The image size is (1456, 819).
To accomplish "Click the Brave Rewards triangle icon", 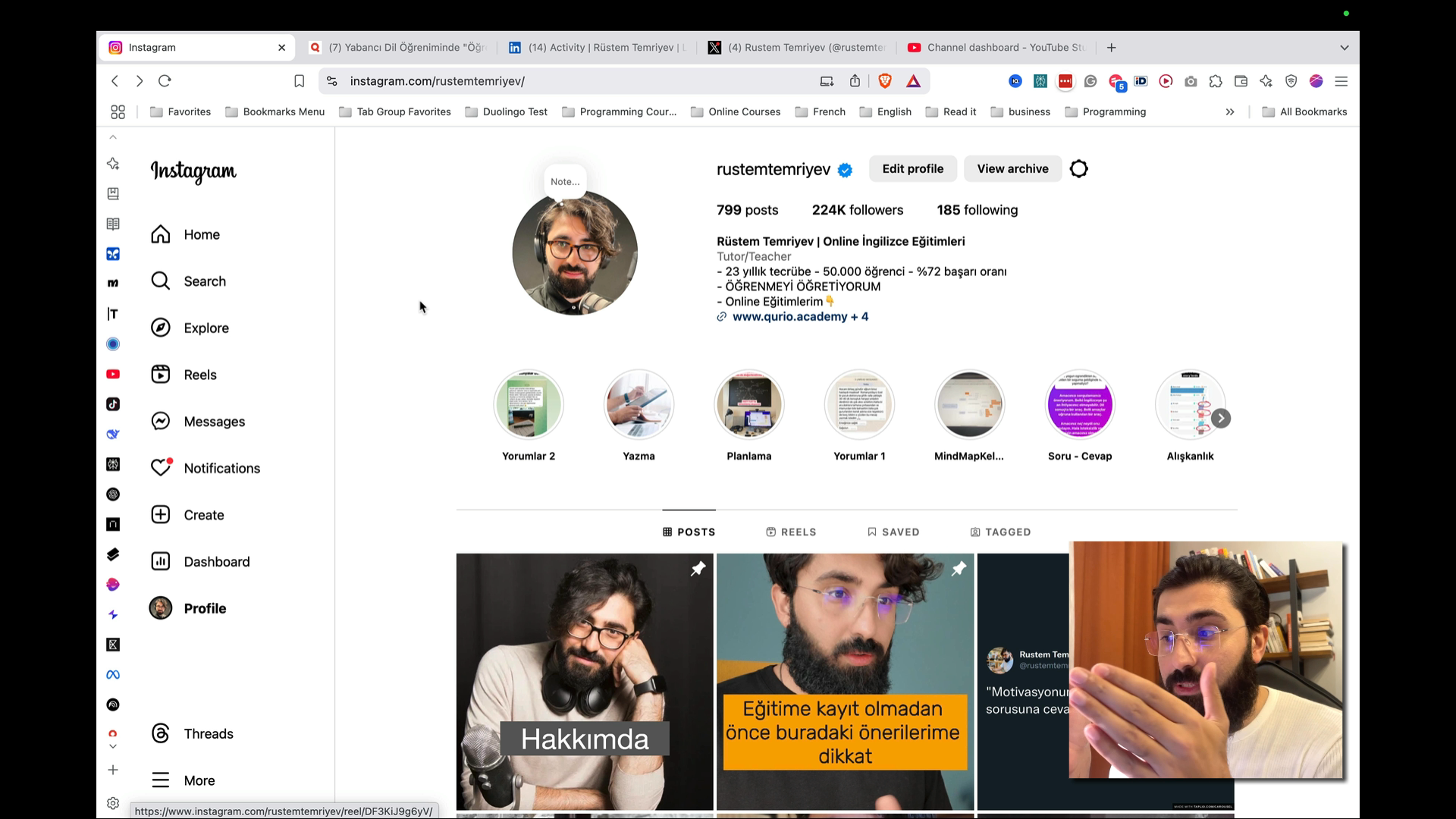I will click(914, 81).
